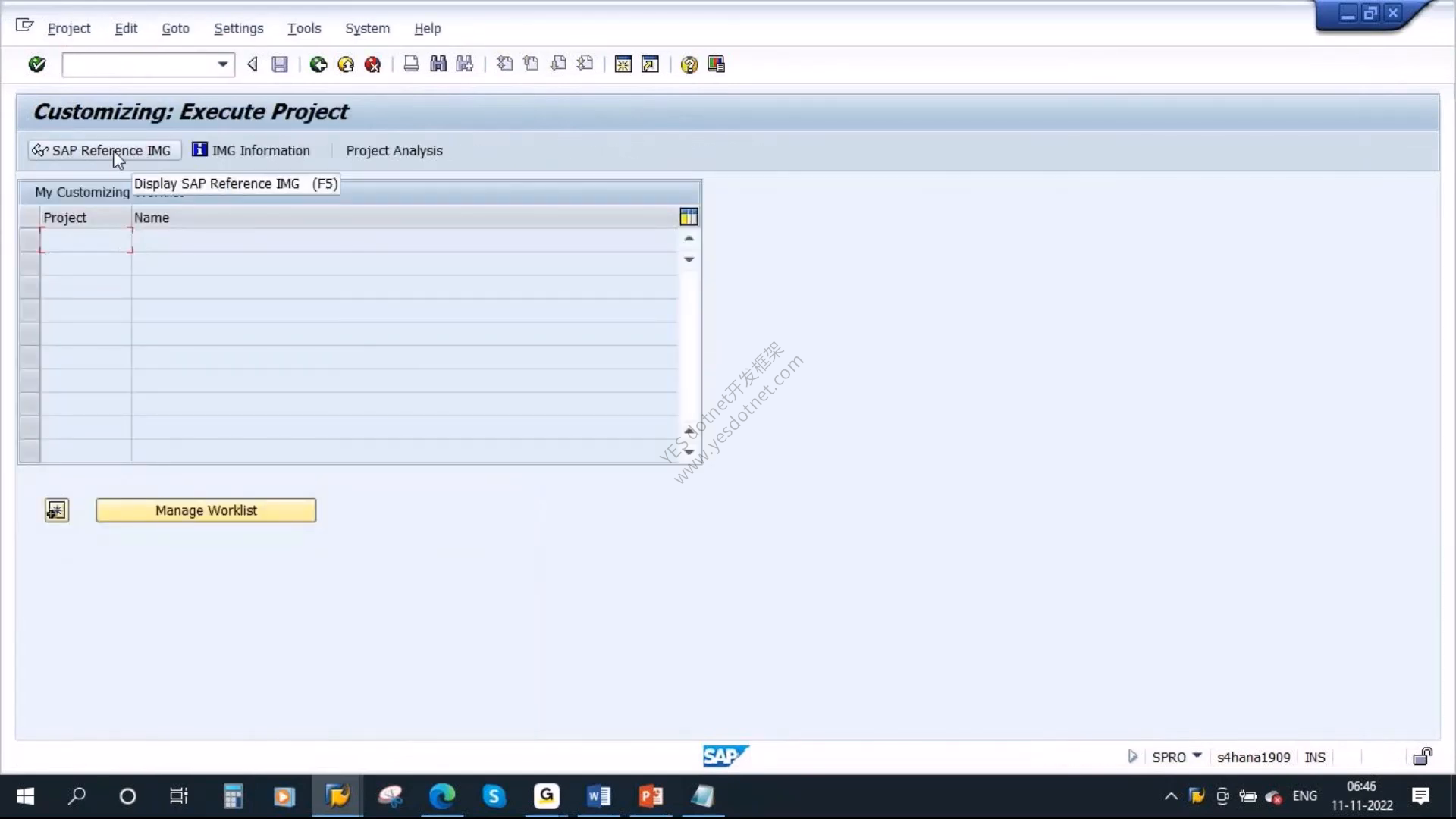Open the Calculator taskbar icon

point(233,796)
